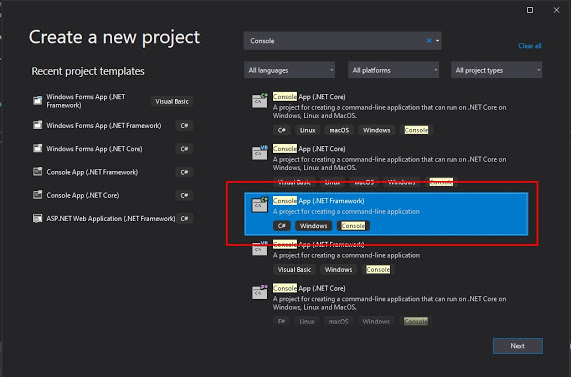Click the Linux tag on the first Console template

tap(307, 130)
